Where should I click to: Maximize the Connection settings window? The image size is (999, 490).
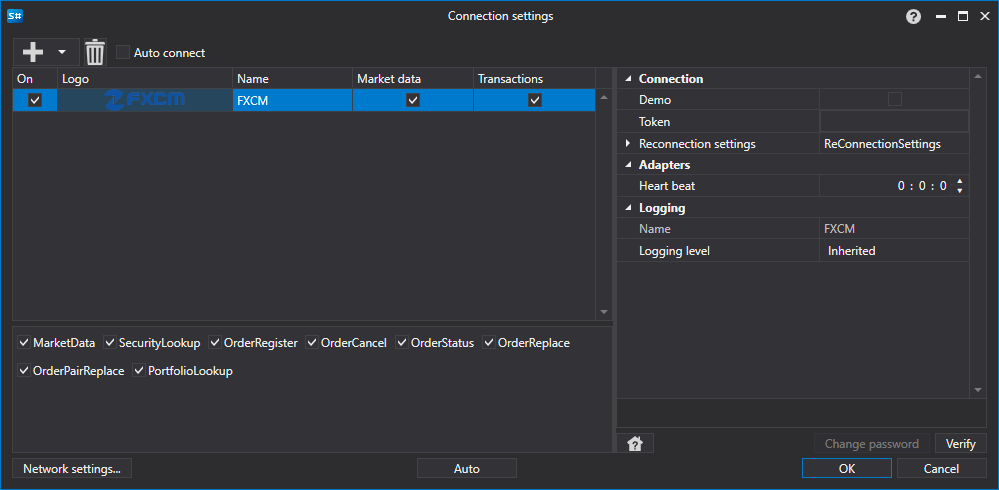963,17
